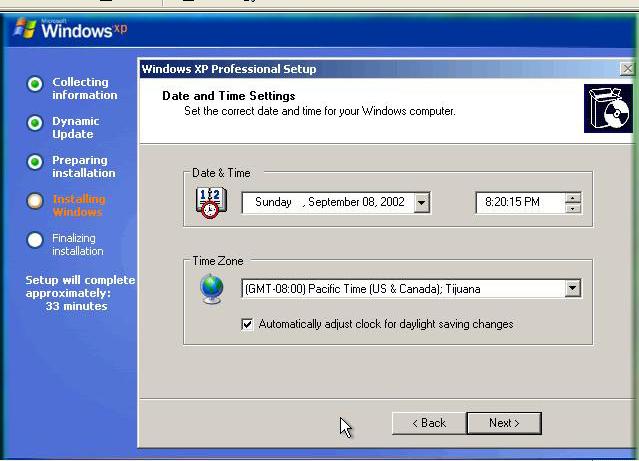This screenshot has height=461, width=639.
Task: Click the 'Date and Time Settings' heading
Action: (x=229, y=96)
